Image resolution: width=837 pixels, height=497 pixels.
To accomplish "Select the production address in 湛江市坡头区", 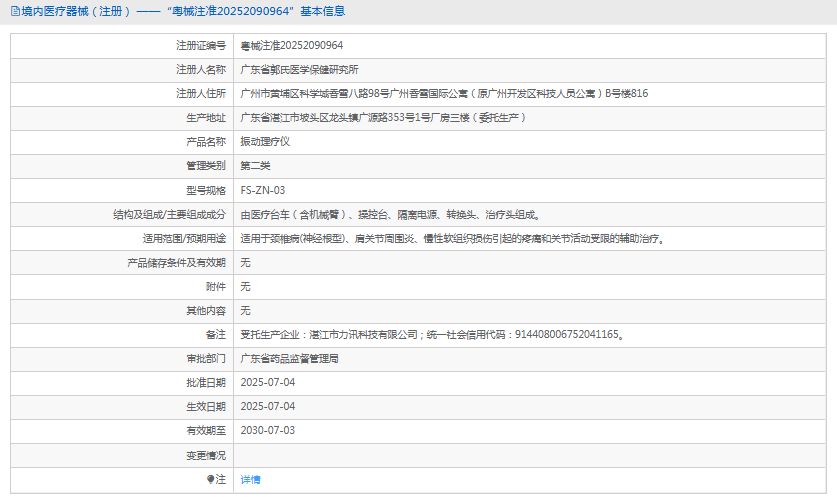I will click(384, 117).
